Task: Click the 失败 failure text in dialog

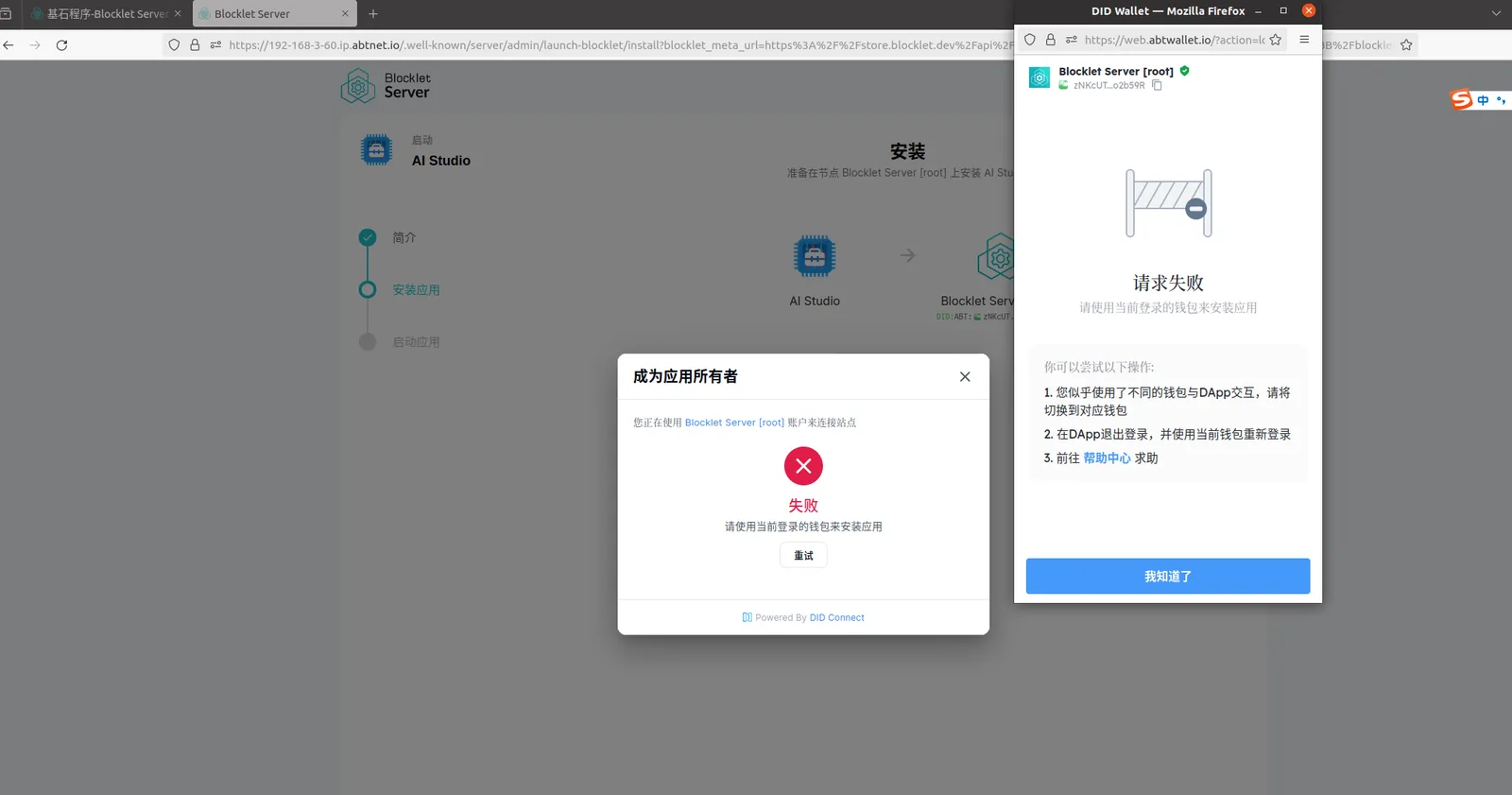Action: coord(803,506)
